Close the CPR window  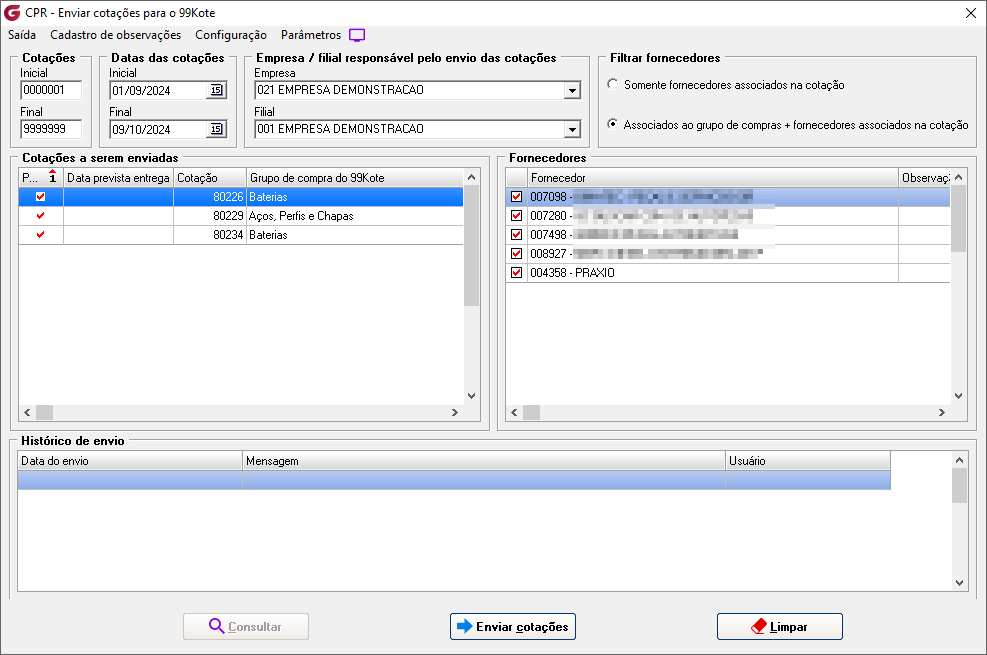tap(971, 13)
